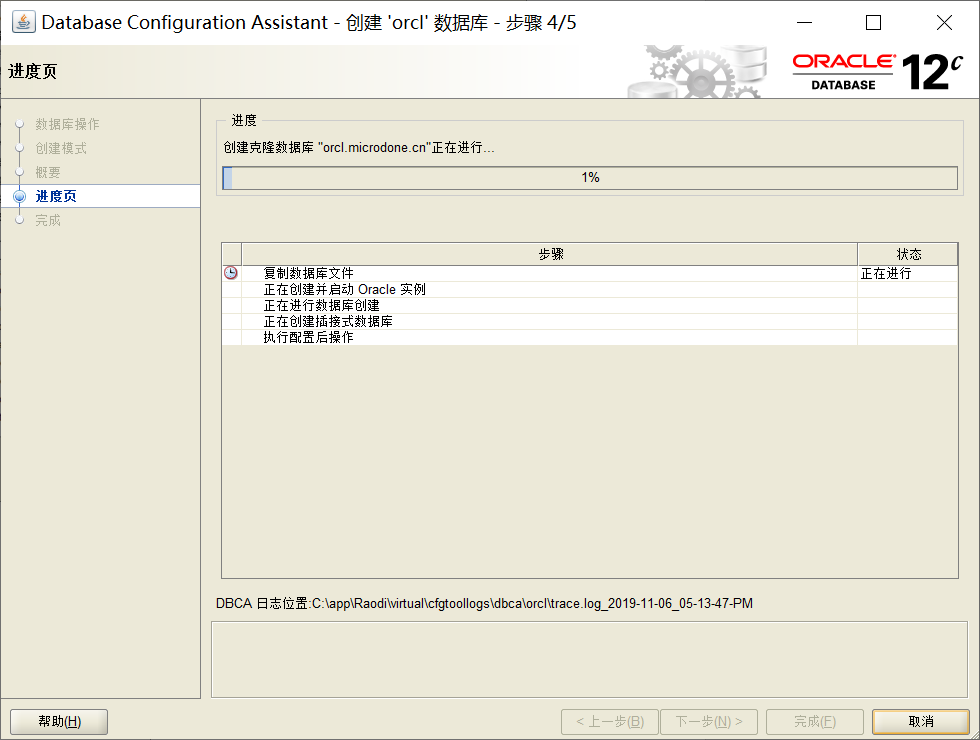Screen dimensions: 980x740
Task: Click the 状态 column header
Action: click(x=908, y=254)
